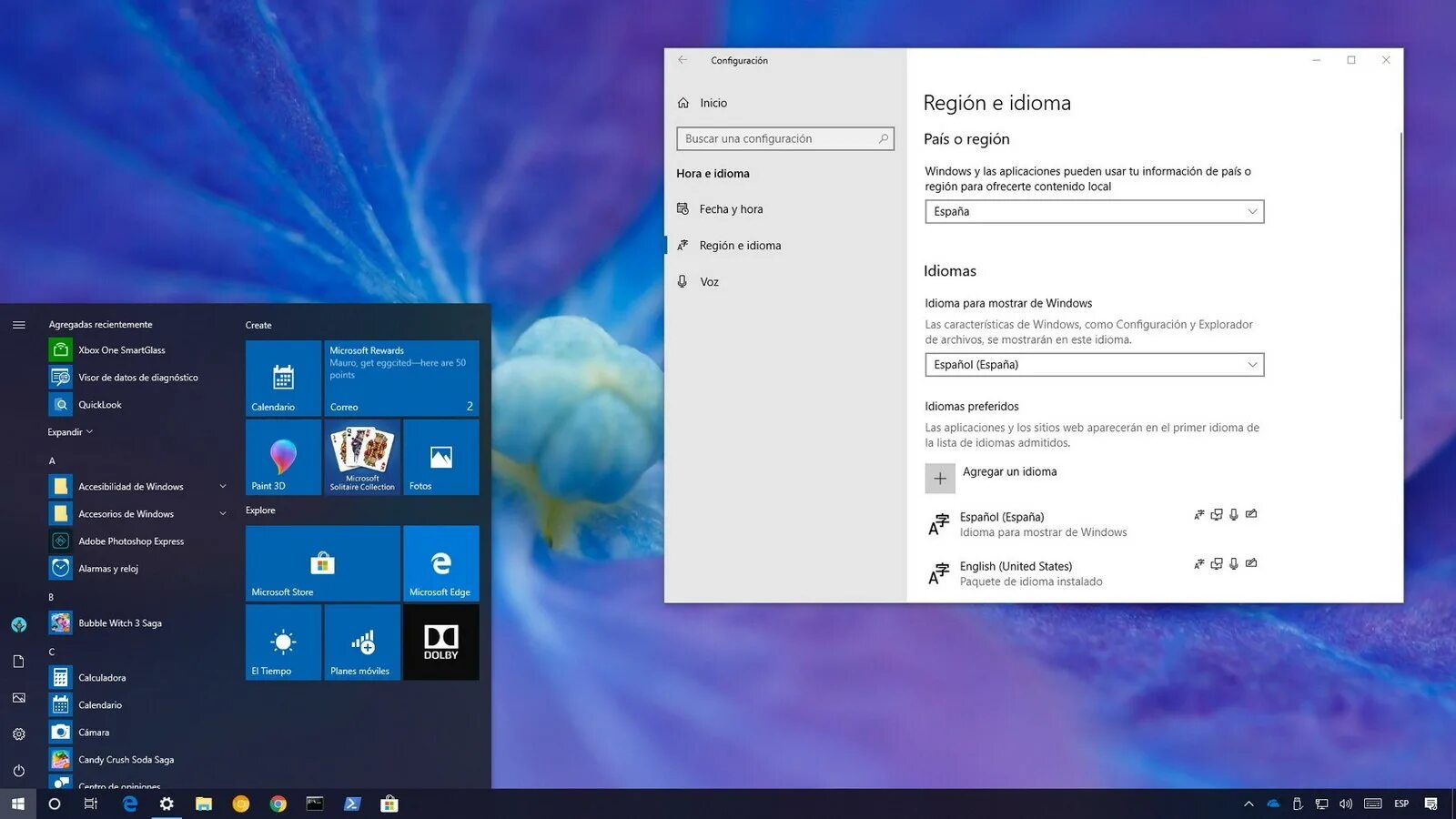The height and width of the screenshot is (819, 1456).
Task: Click Agregar un idioma
Action: (1009, 471)
